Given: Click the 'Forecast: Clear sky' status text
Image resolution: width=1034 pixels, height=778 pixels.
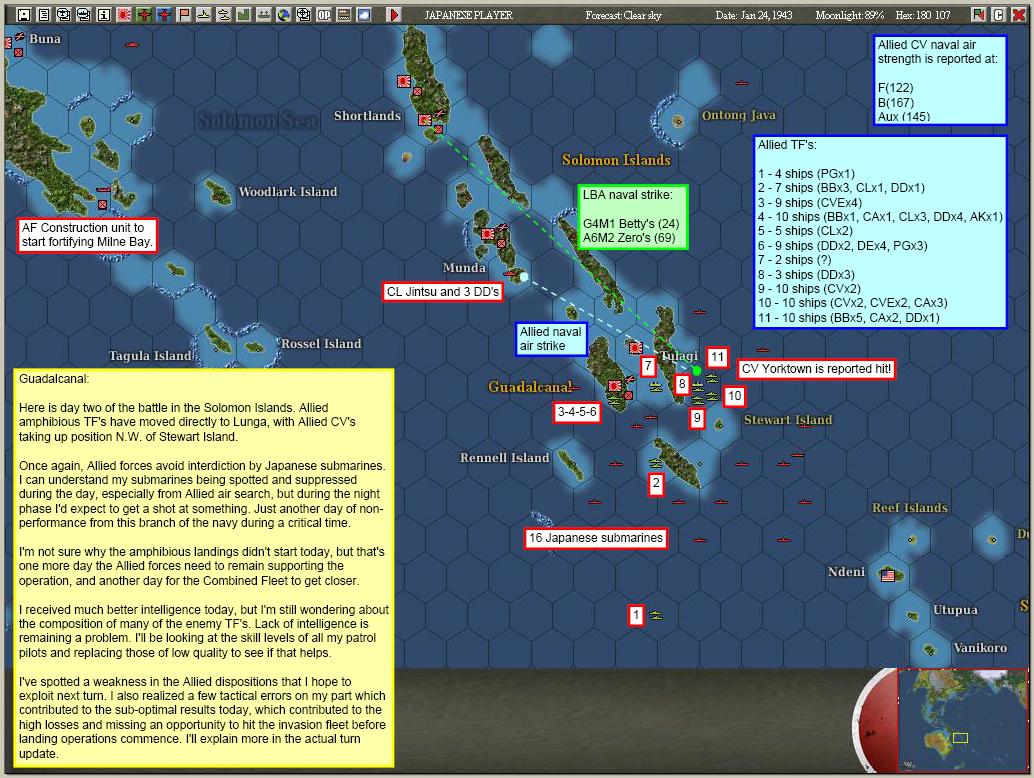Looking at the screenshot, I should coord(623,15).
